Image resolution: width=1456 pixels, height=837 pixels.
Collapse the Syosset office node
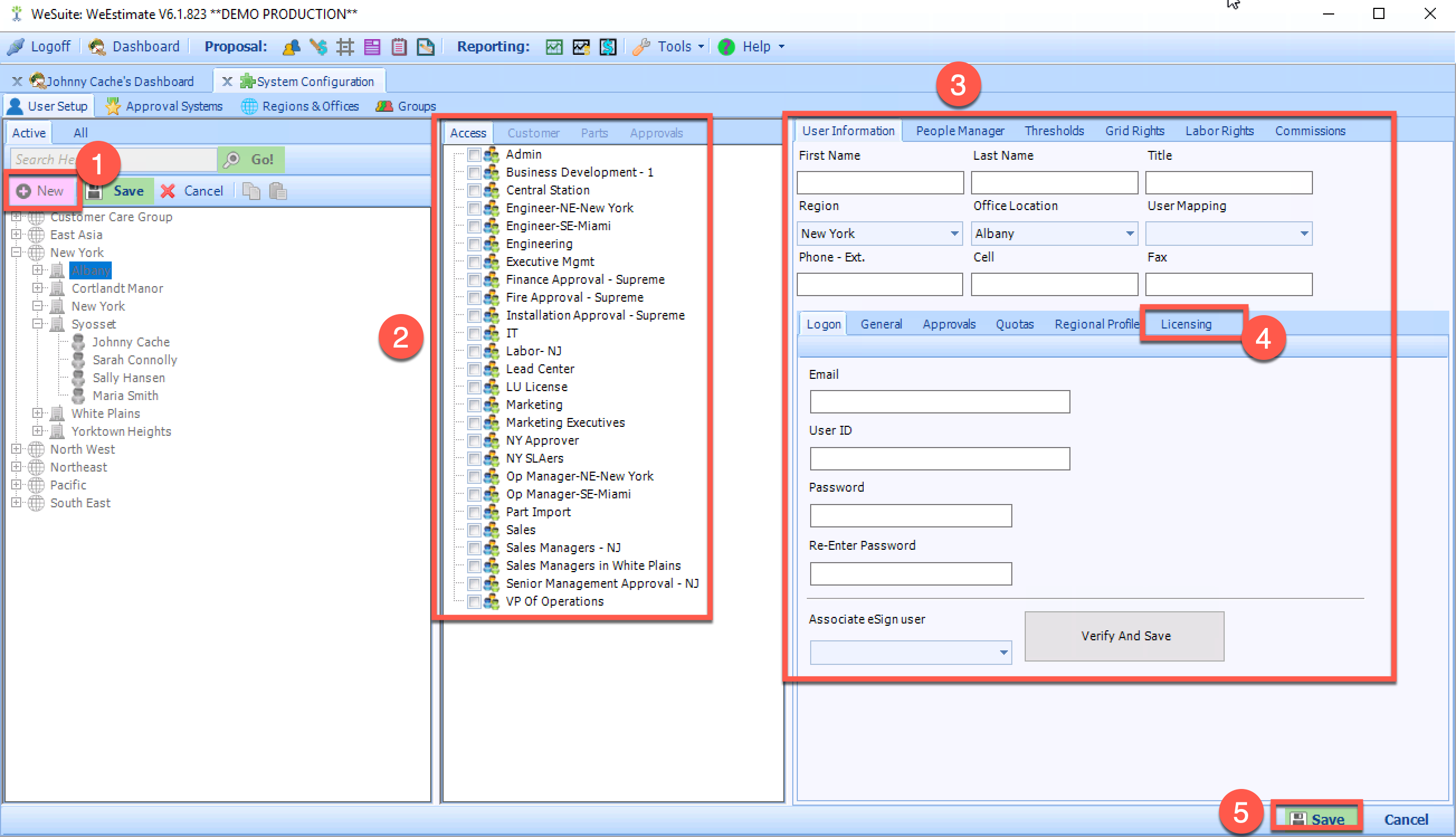pos(37,324)
